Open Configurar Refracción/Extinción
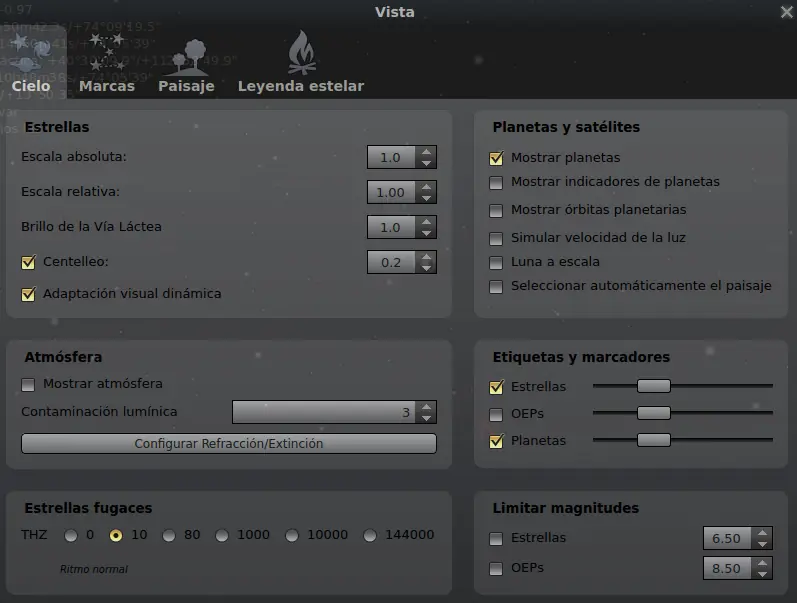 click(x=229, y=443)
